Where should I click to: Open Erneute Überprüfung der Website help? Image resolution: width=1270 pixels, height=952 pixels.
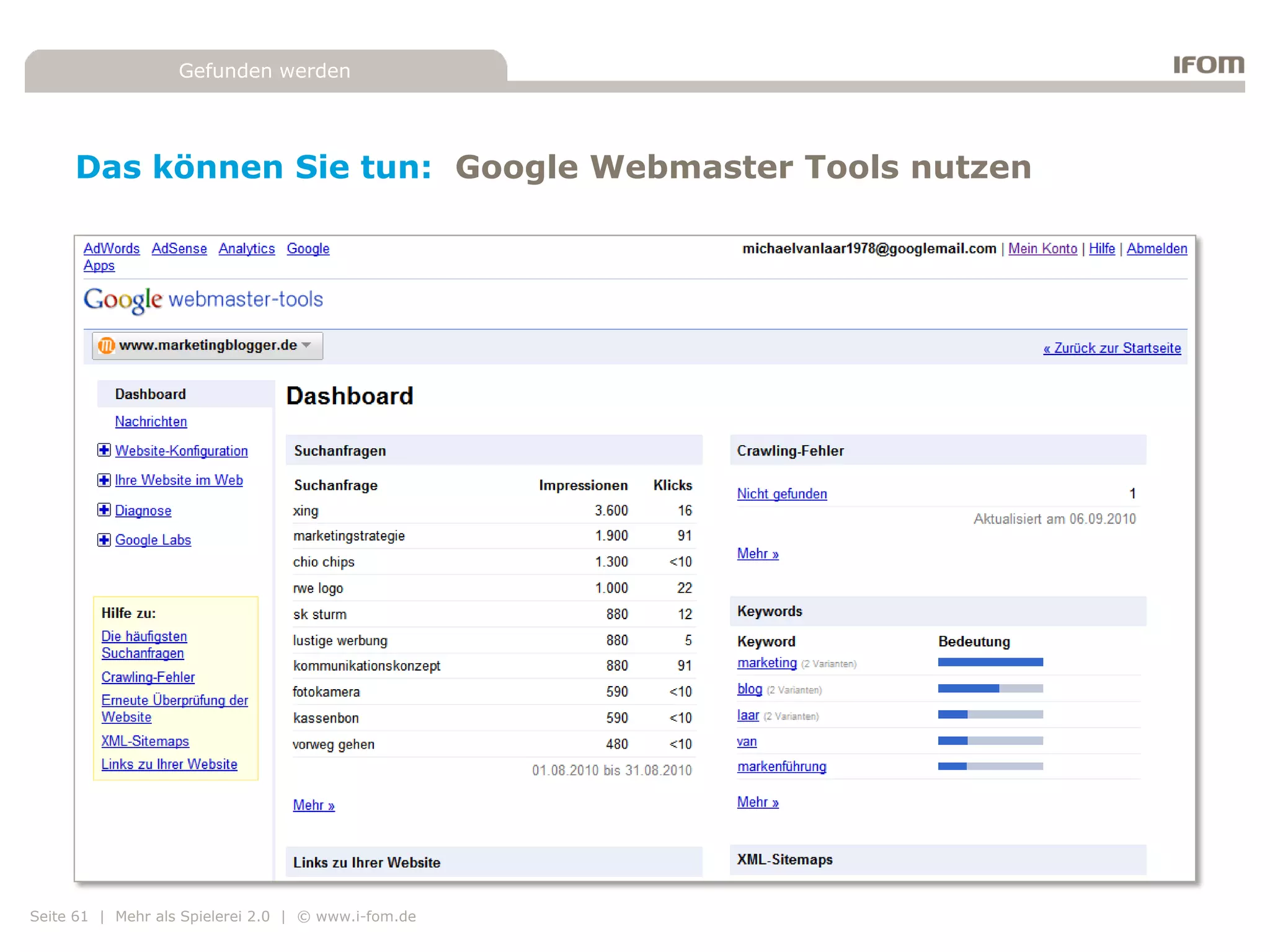point(175,708)
